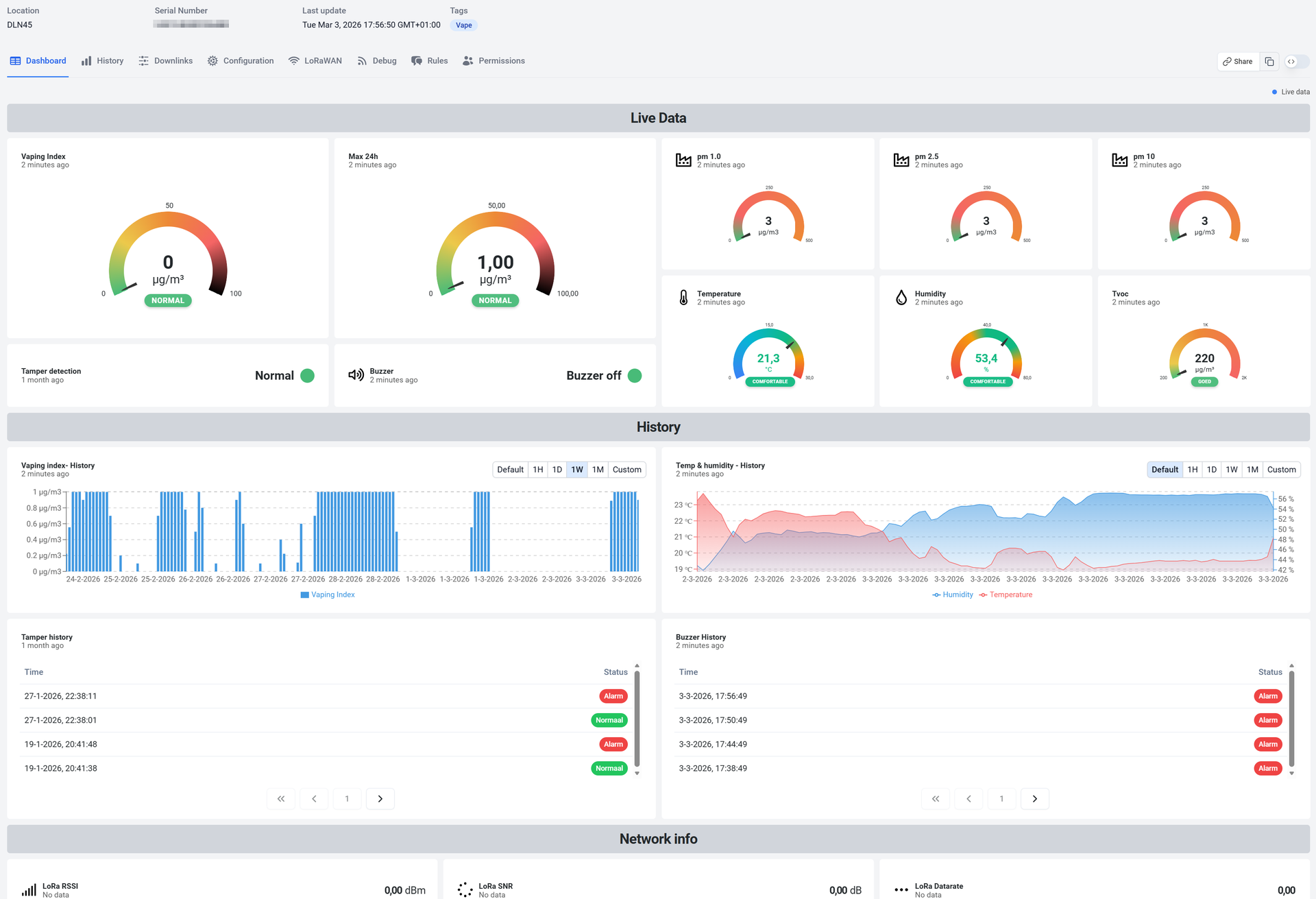Toggle Humidity series in chart legend

tap(953, 595)
